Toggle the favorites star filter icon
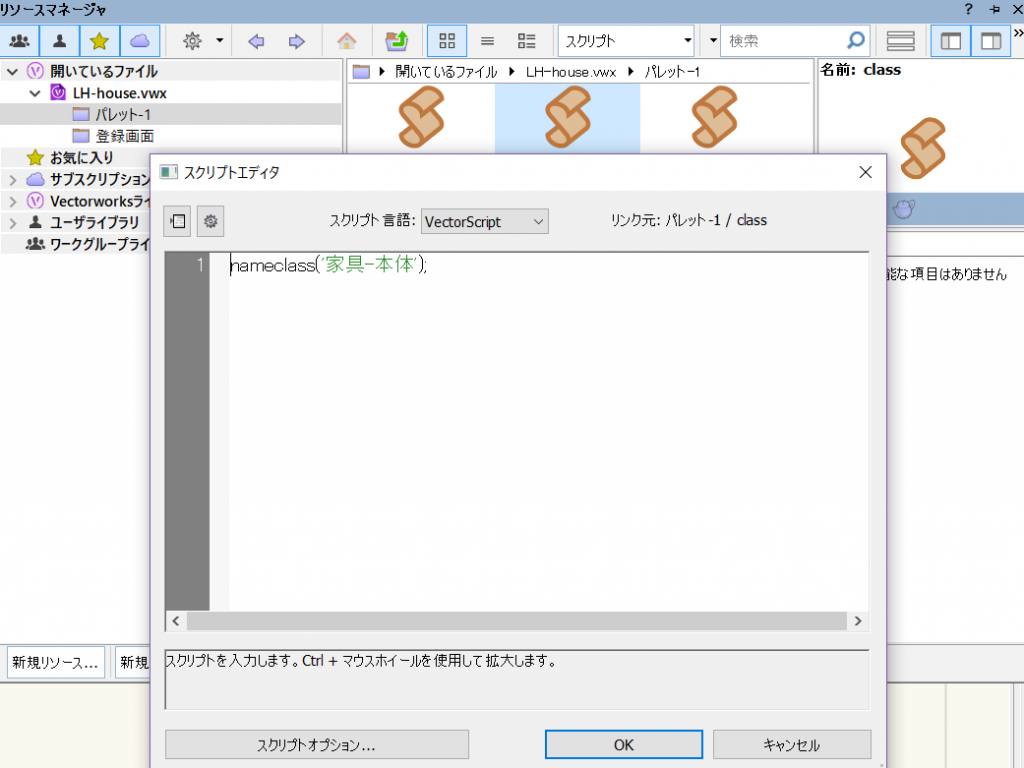This screenshot has height=768, width=1024. point(99,41)
